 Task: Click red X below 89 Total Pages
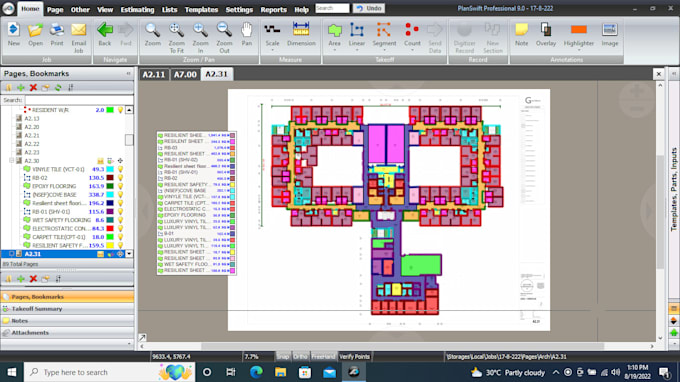tap(33, 279)
